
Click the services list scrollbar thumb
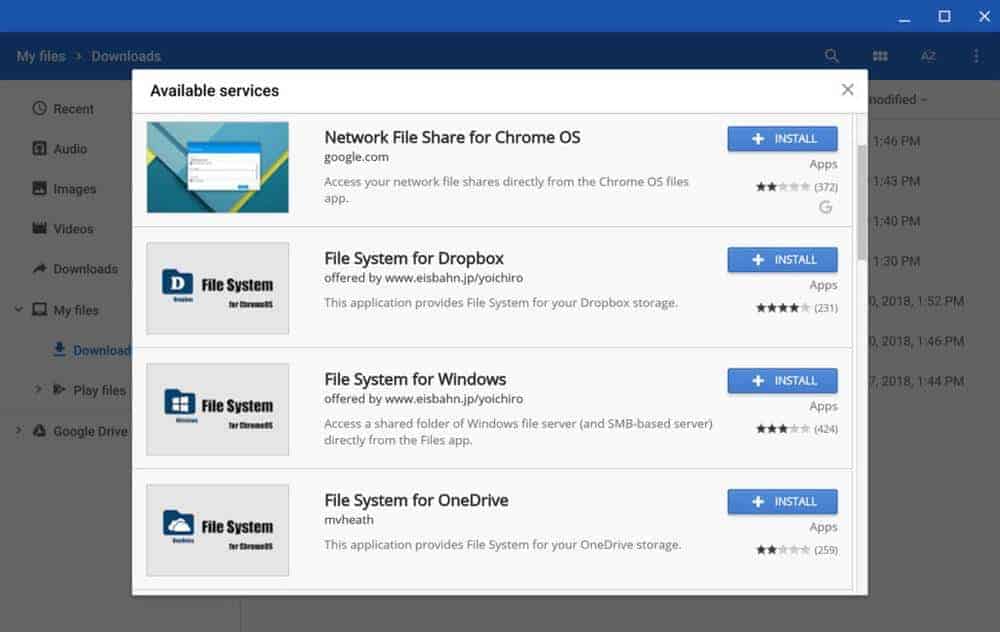(862, 202)
